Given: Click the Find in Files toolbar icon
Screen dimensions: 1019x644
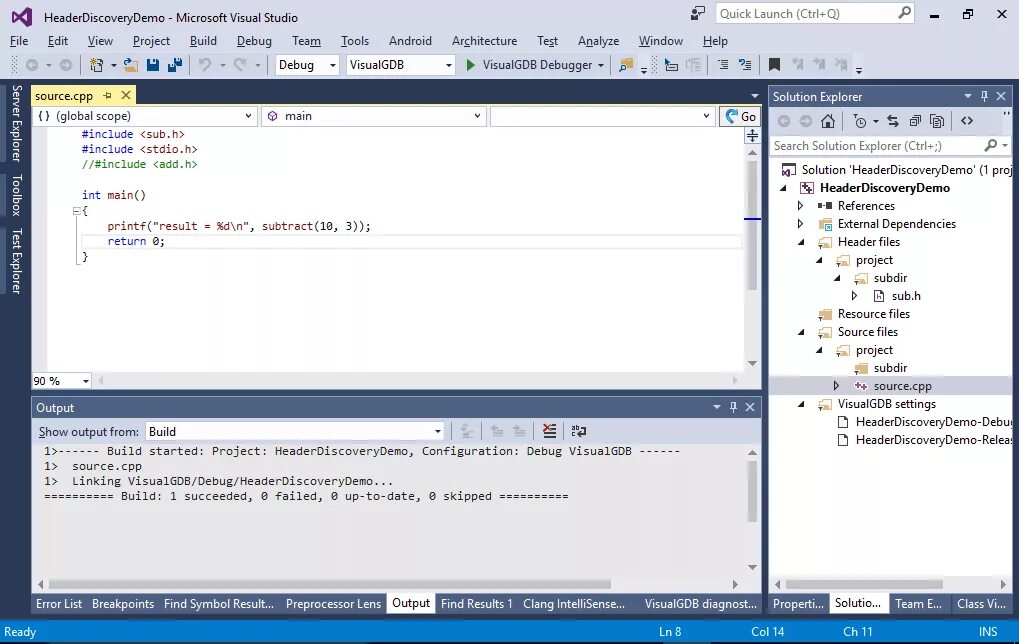Looking at the screenshot, I should coord(626,65).
